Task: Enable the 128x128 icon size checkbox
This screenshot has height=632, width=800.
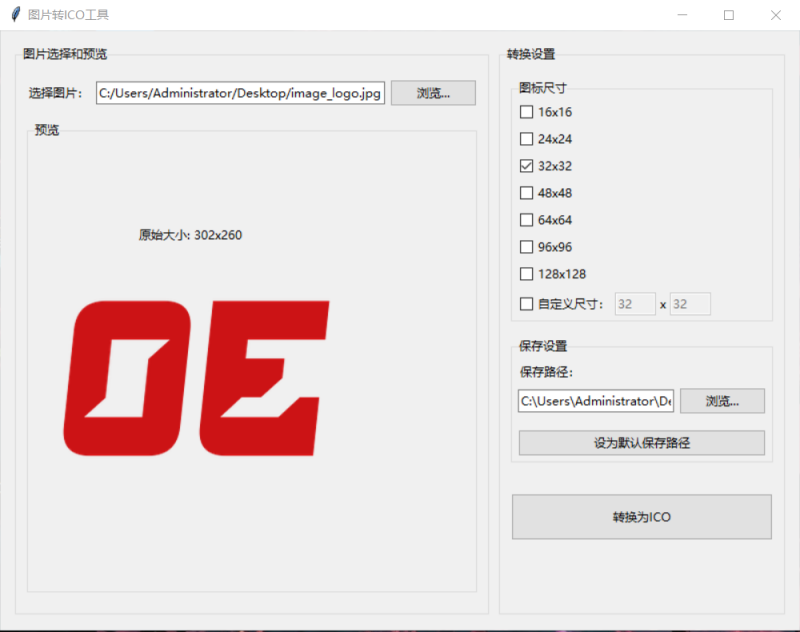Action: coord(526,274)
